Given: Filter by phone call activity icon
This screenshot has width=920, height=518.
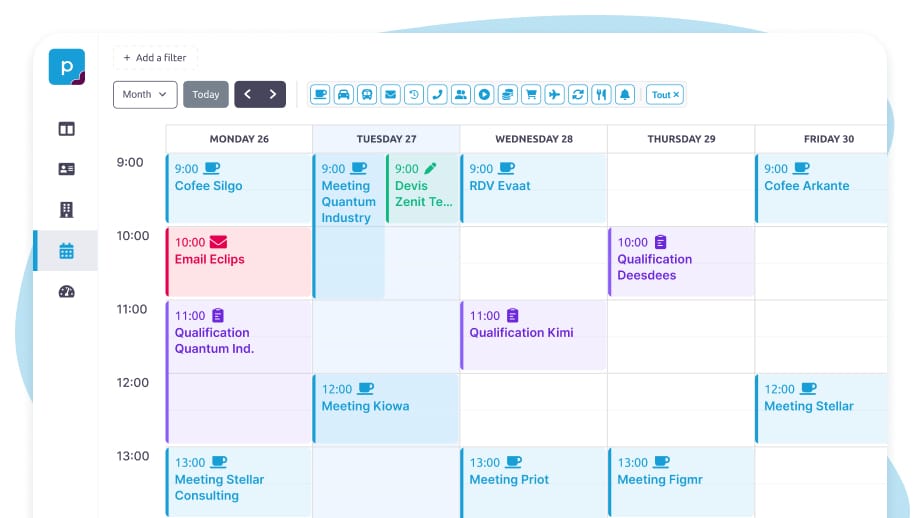Looking at the screenshot, I should [437, 95].
